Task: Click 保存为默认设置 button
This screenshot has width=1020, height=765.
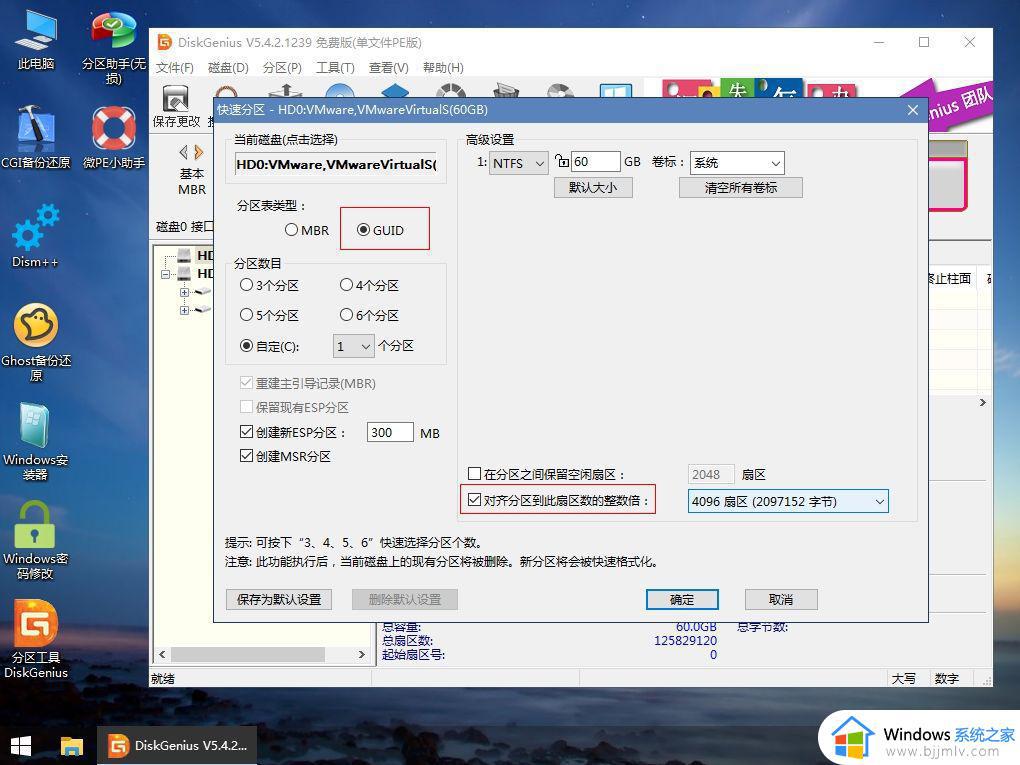Action: point(279,599)
